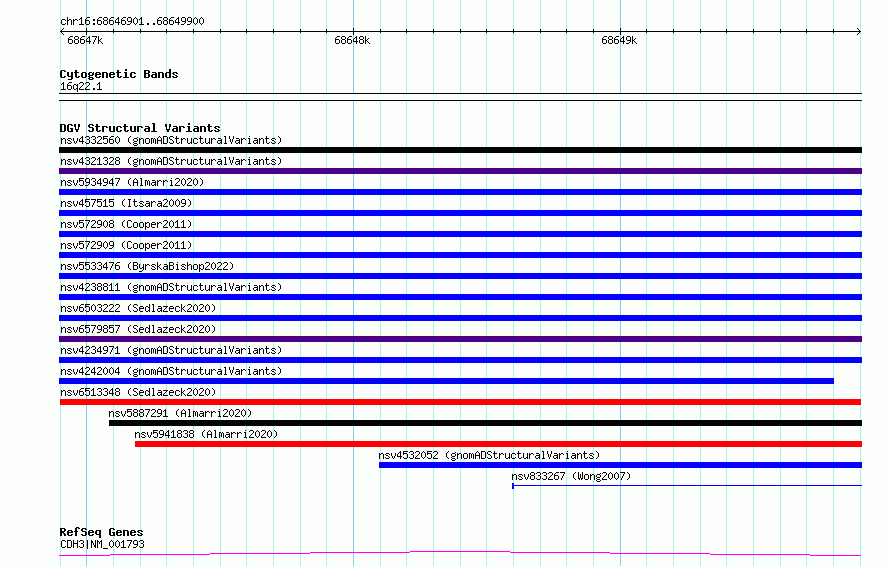
Task: Select the red bar under nsv5941838
Action: coord(498,444)
